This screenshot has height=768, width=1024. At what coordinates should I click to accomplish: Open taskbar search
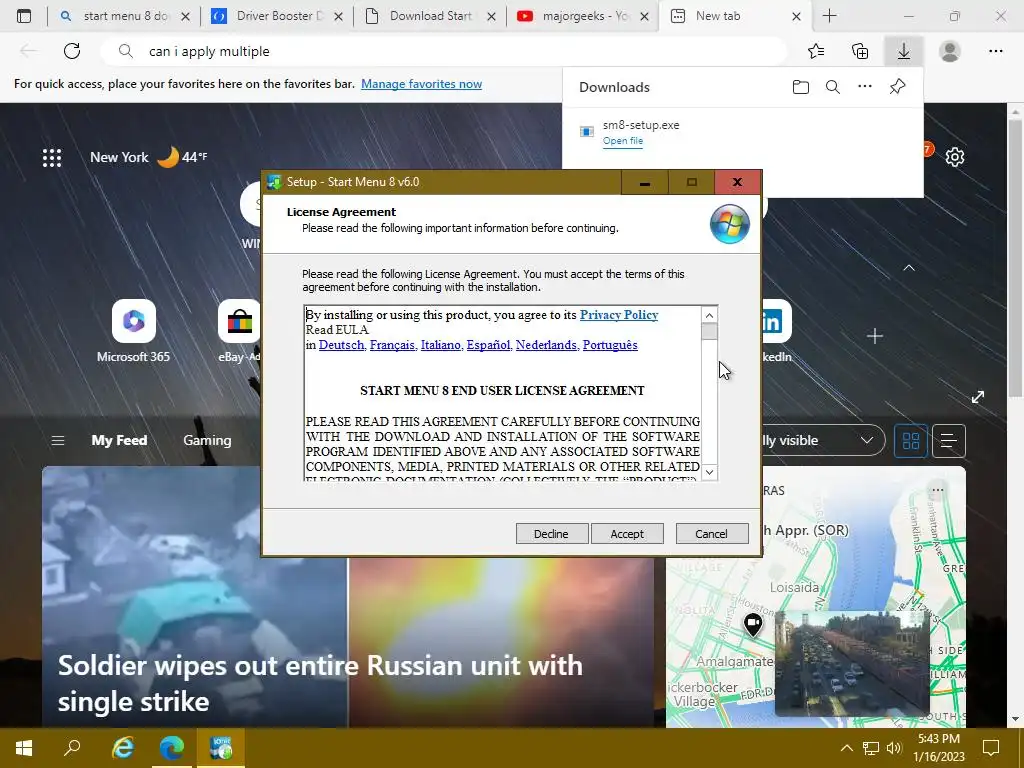pos(72,748)
